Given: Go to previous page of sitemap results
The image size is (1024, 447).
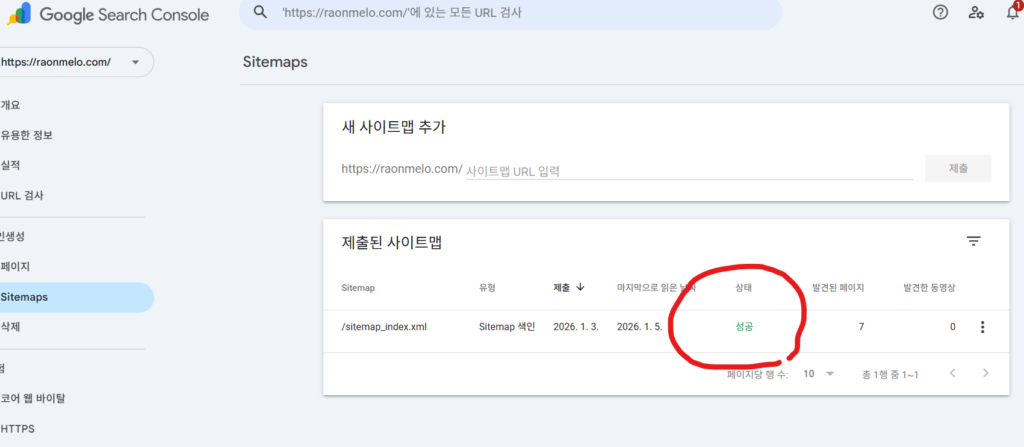Looking at the screenshot, I should click(x=952, y=373).
